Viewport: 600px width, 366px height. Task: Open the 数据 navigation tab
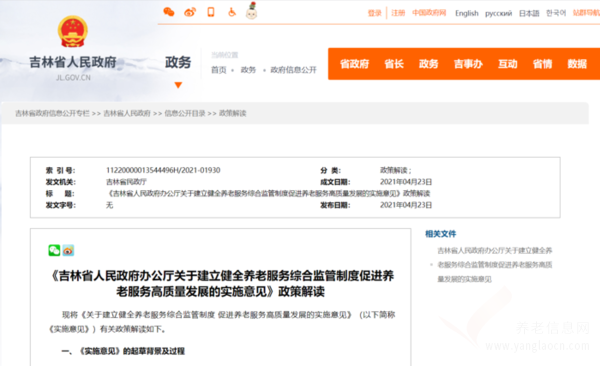(x=577, y=64)
